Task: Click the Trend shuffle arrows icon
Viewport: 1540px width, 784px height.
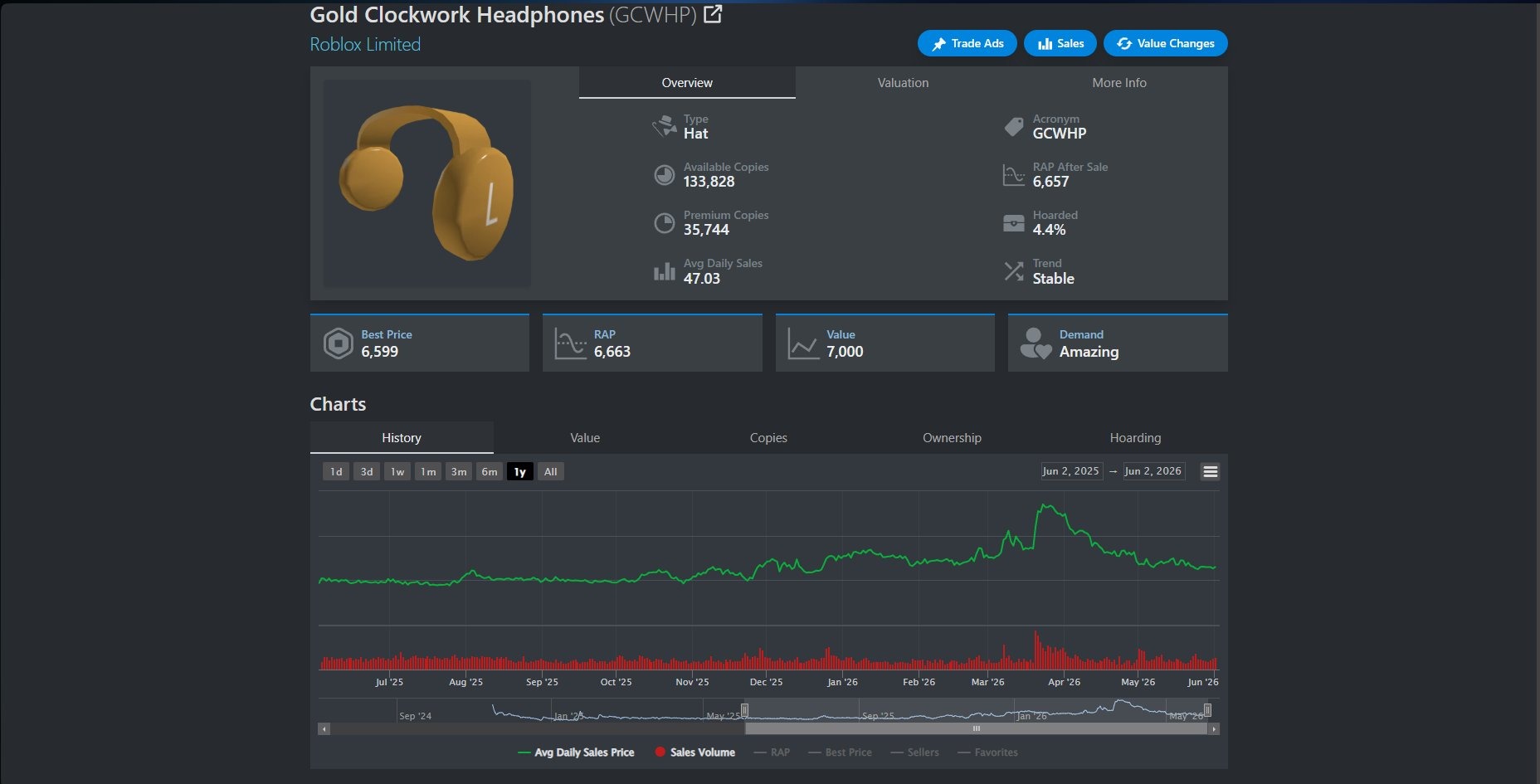Action: click(1013, 271)
